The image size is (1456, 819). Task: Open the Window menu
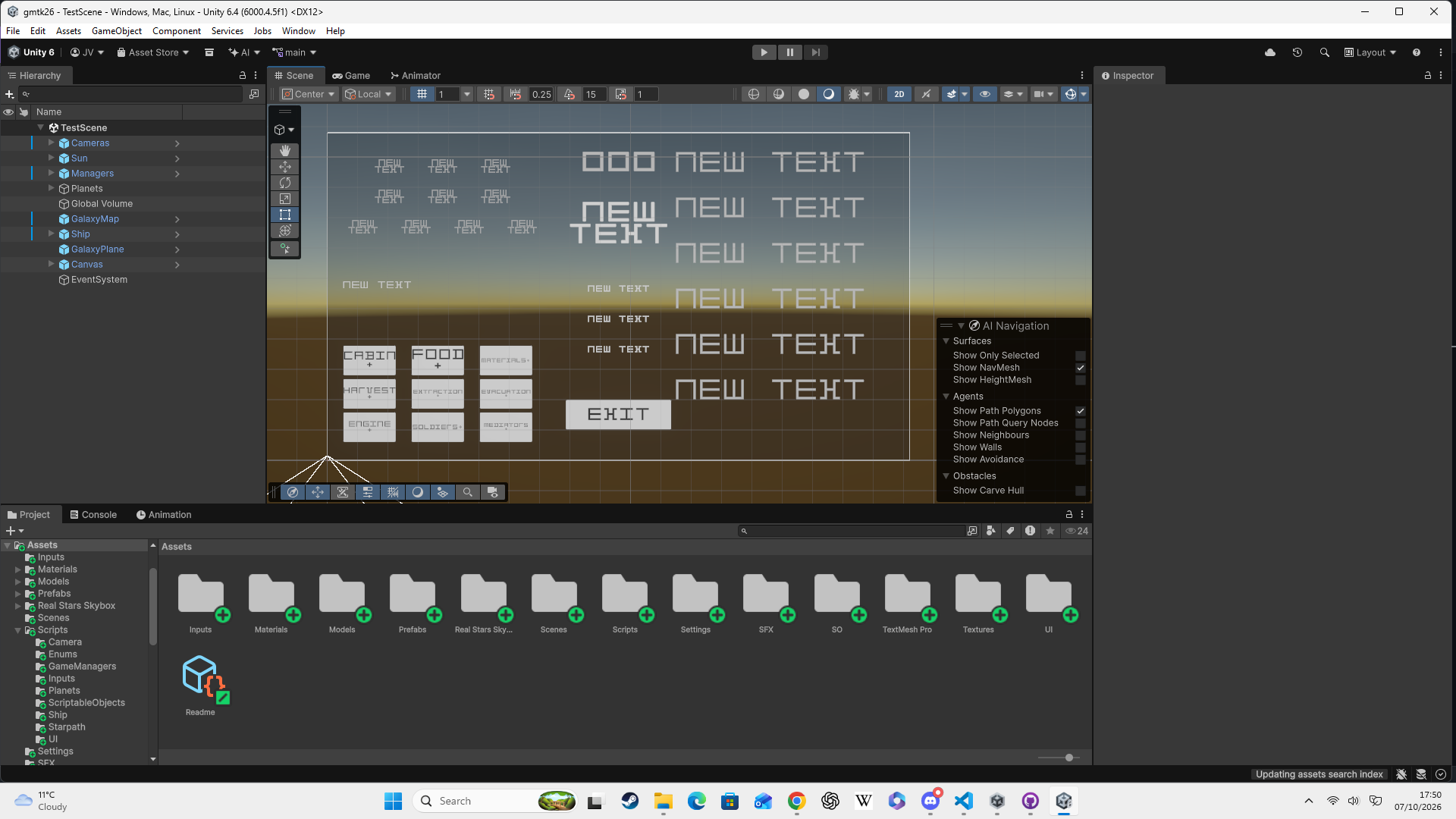(299, 31)
